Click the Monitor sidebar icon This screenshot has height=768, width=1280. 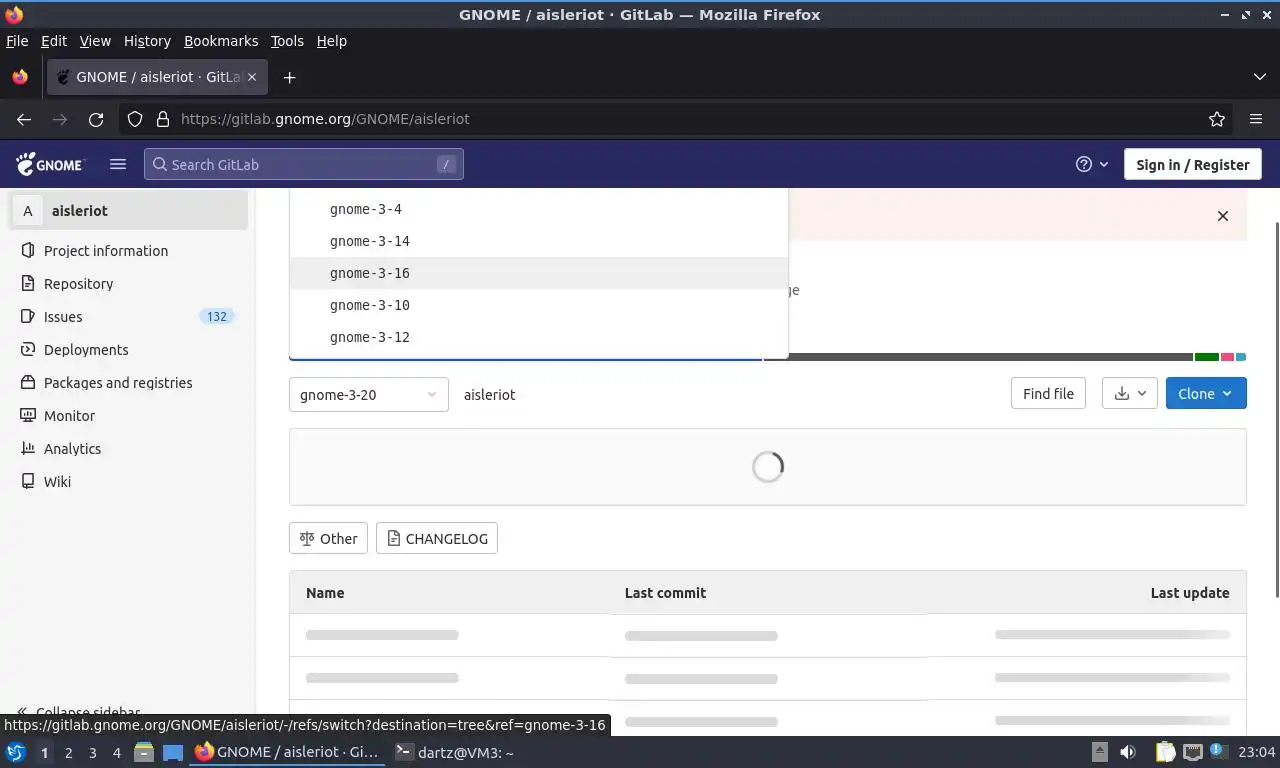pos(28,415)
